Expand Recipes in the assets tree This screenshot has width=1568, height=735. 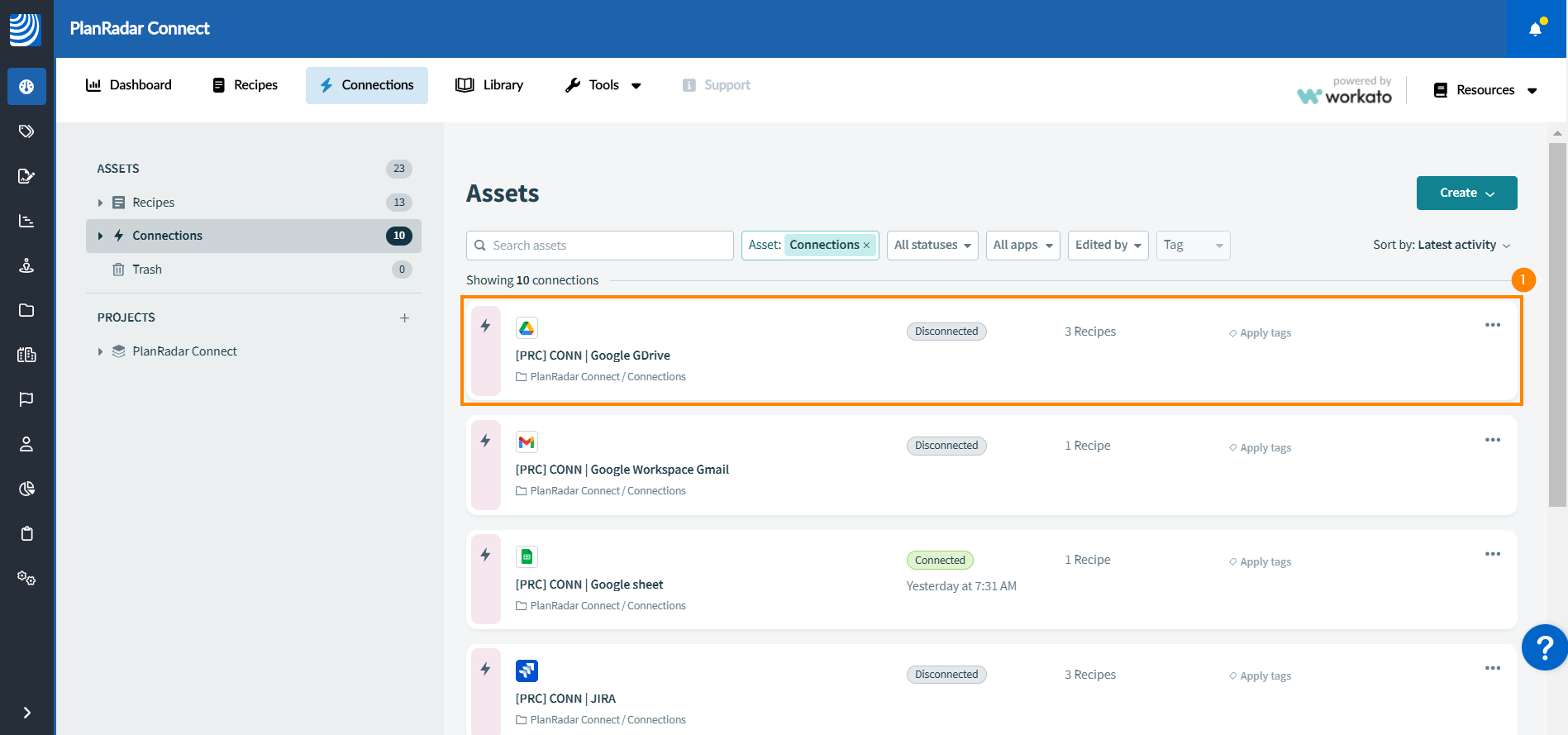[100, 203]
